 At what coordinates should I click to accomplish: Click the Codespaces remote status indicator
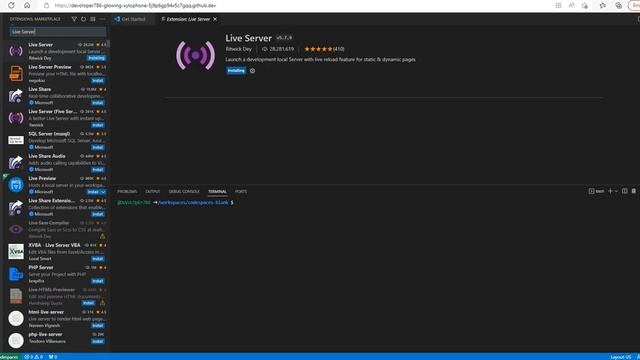9,357
